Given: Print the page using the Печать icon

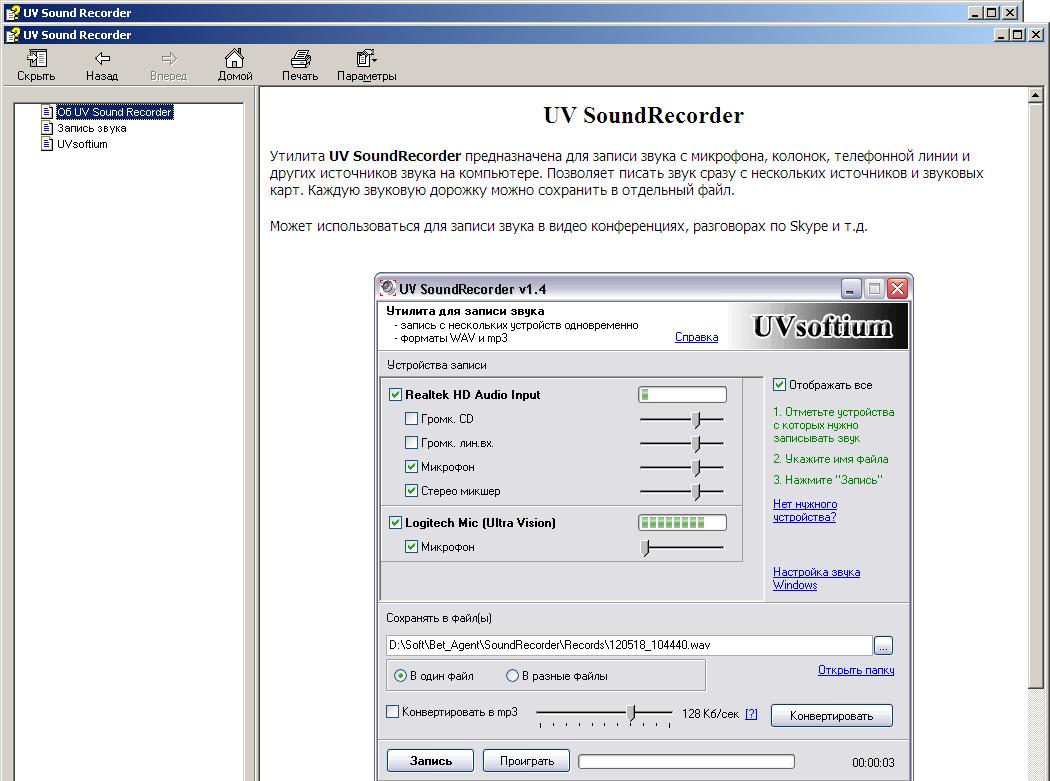Looking at the screenshot, I should pos(300,59).
